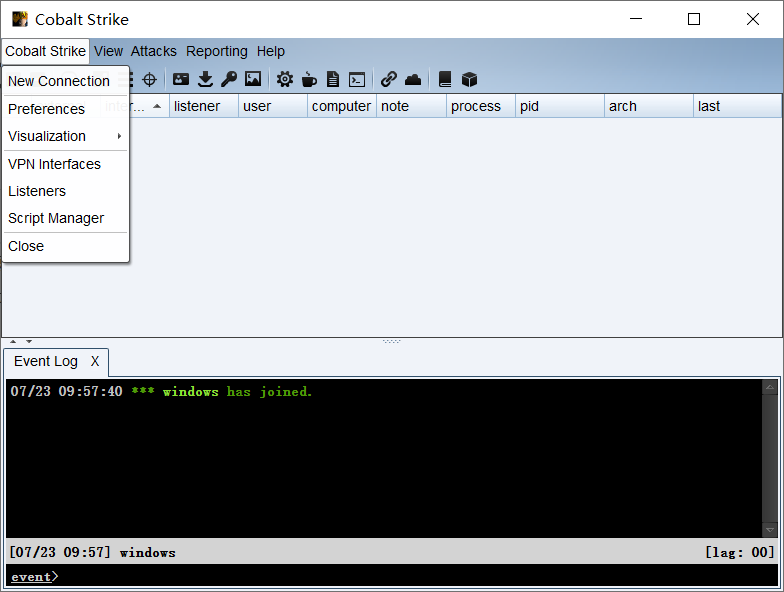
Task: Choose Close in the Cobalt Strike menu
Action: 66,246
